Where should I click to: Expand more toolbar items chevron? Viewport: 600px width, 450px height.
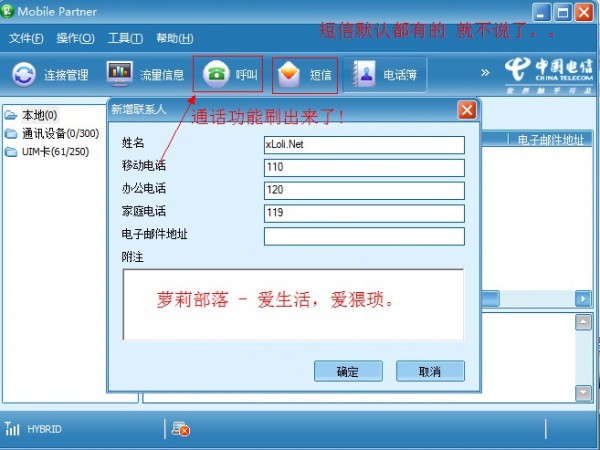(x=485, y=73)
